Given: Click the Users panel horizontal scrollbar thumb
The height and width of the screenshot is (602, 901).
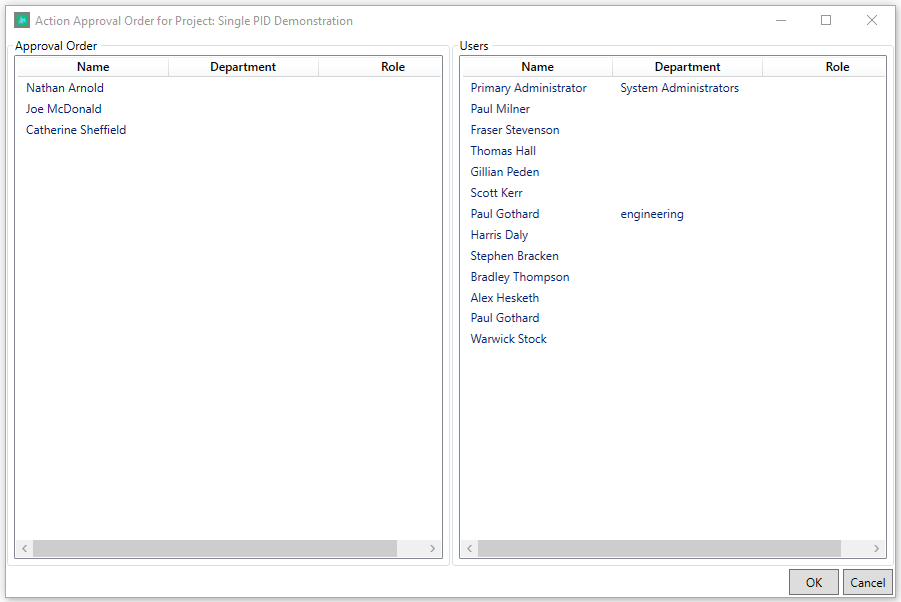Looking at the screenshot, I should [x=659, y=549].
